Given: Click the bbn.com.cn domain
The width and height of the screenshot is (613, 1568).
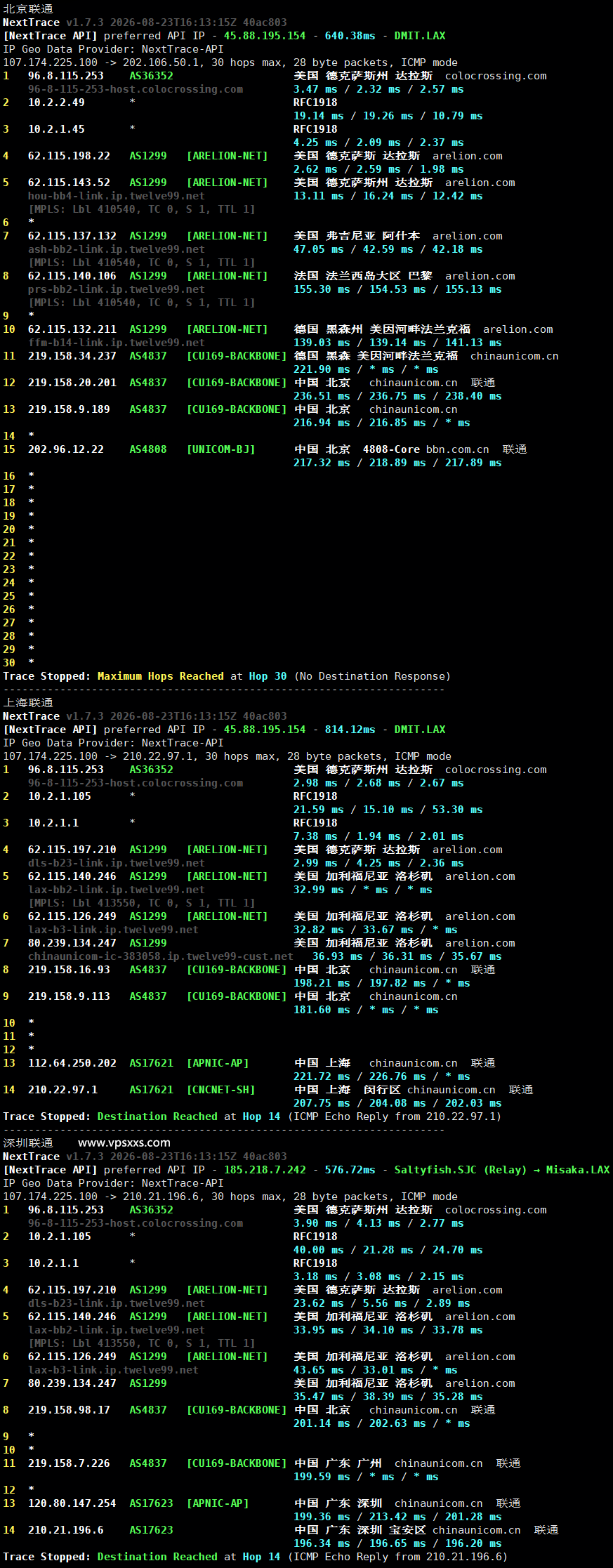Looking at the screenshot, I should click(x=458, y=449).
